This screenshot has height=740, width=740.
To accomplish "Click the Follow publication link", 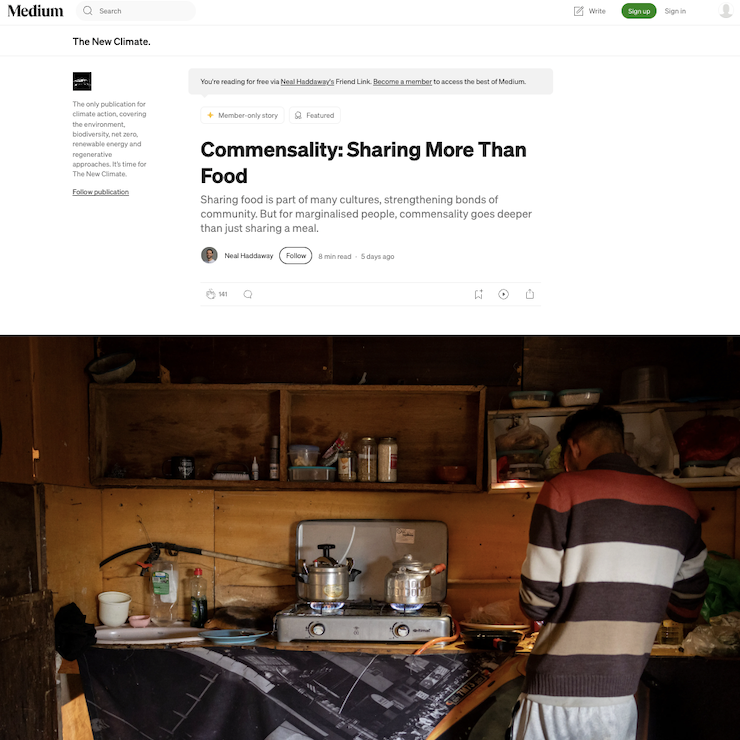I will tap(101, 192).
